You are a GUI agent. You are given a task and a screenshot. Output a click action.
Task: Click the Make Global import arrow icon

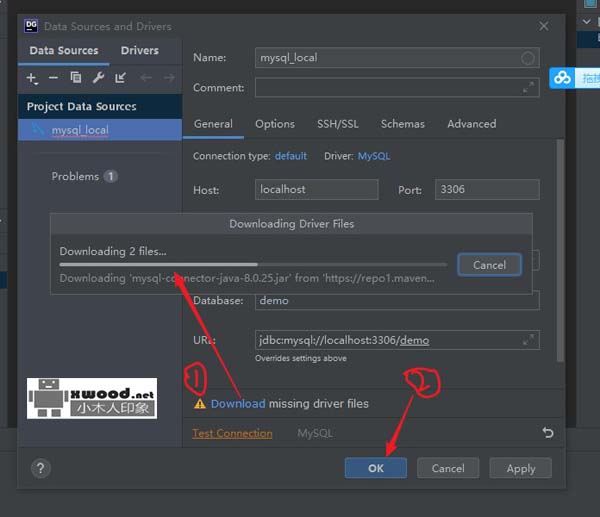(x=121, y=78)
